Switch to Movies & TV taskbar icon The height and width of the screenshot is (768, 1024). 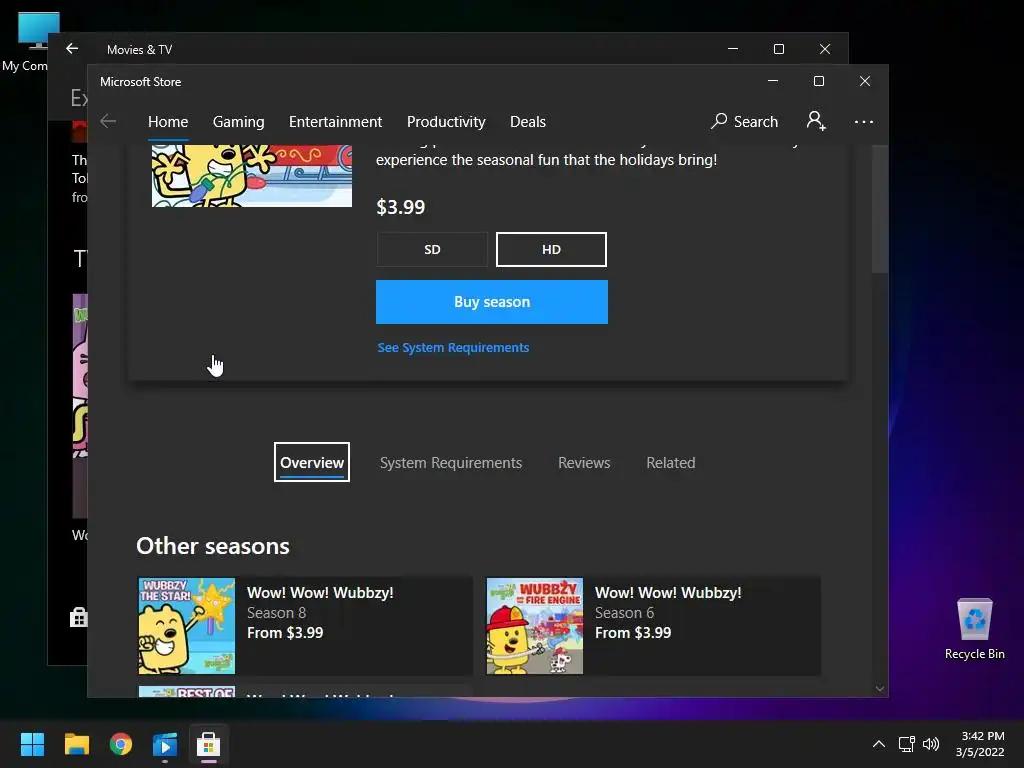165,744
